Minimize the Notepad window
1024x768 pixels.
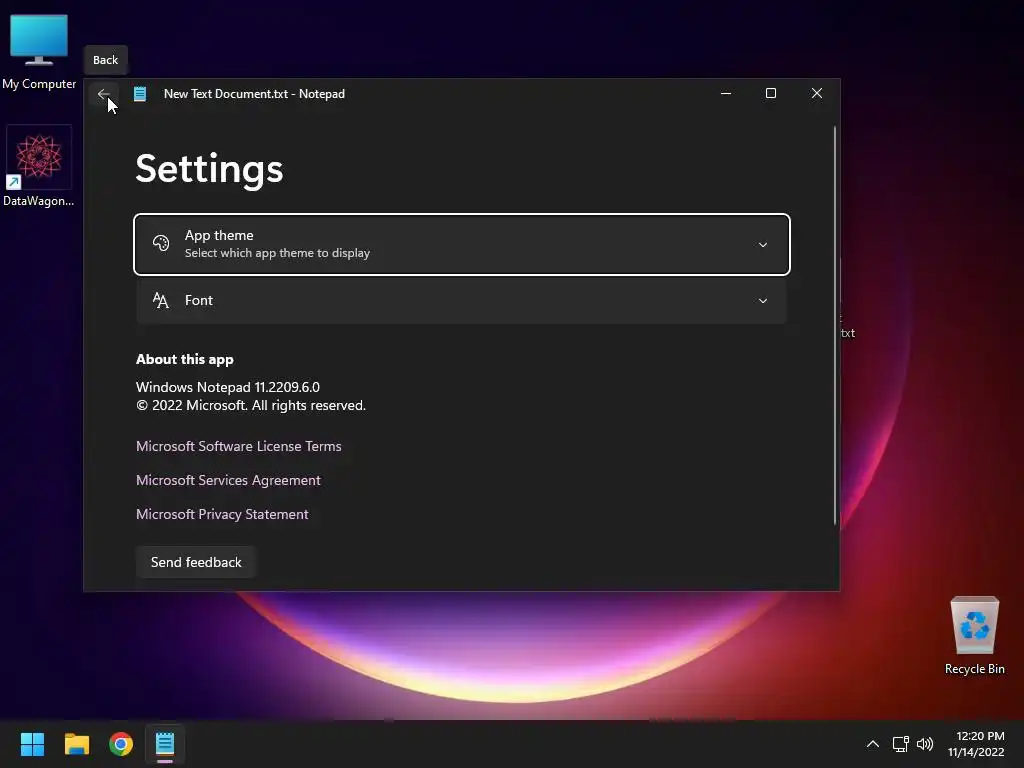[x=726, y=93]
